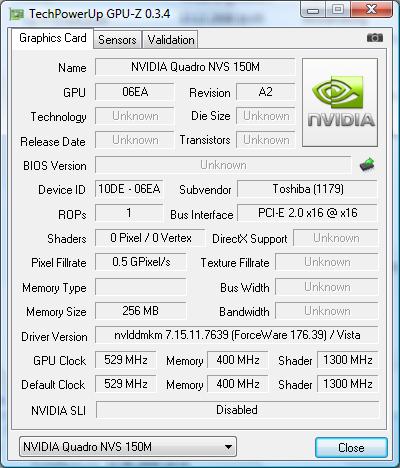Click the Subvendor Toshiba field
The image size is (400, 468).
(307, 189)
